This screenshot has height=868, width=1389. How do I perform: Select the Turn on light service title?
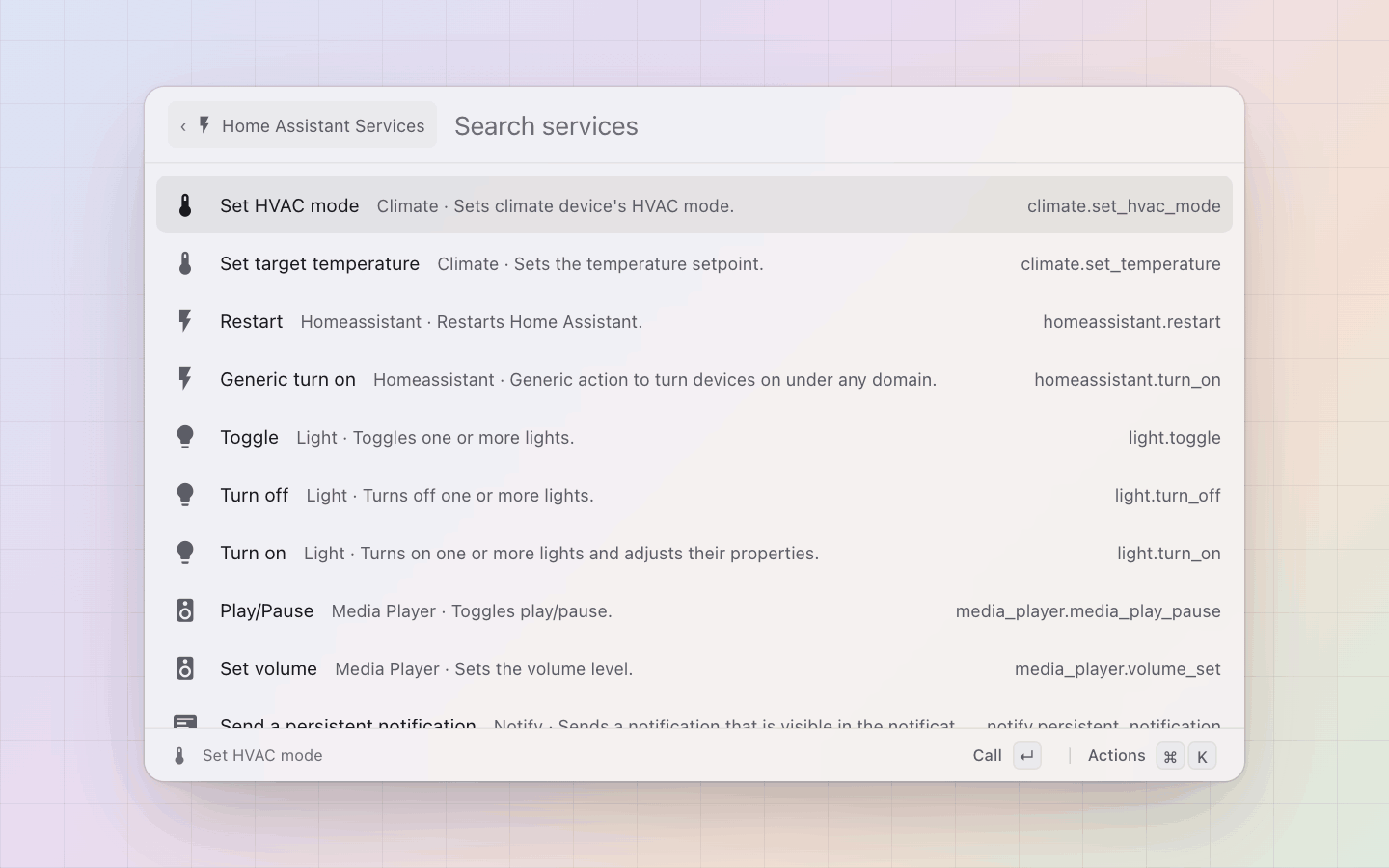pyautogui.click(x=253, y=553)
